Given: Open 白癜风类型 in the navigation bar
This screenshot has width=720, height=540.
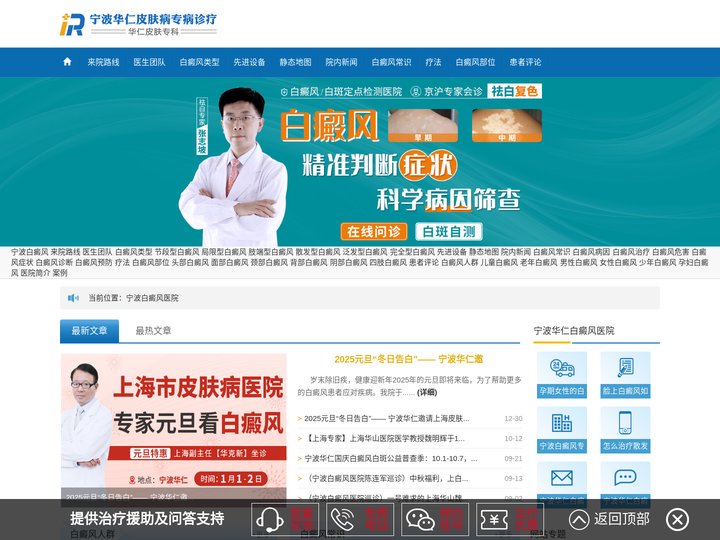Looking at the screenshot, I should (199, 62).
